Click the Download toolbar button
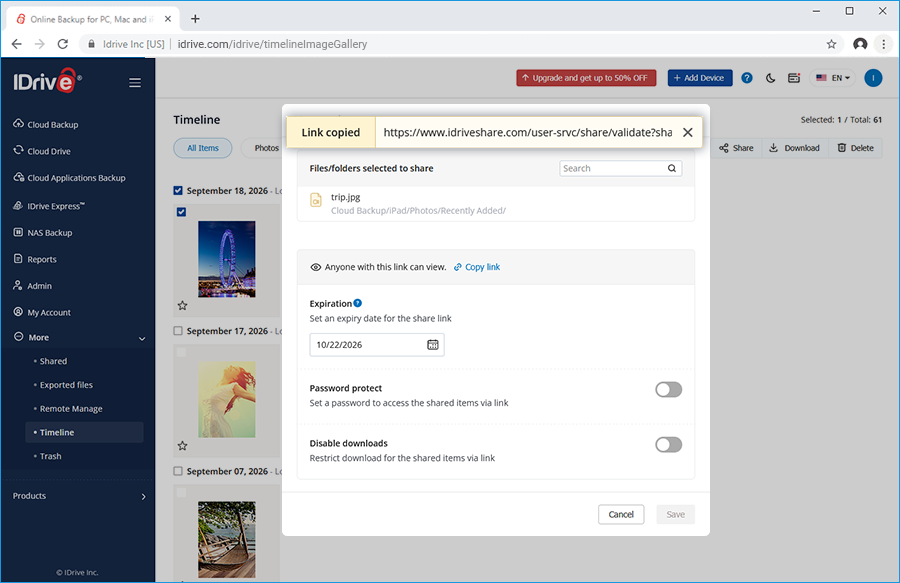 click(x=794, y=148)
